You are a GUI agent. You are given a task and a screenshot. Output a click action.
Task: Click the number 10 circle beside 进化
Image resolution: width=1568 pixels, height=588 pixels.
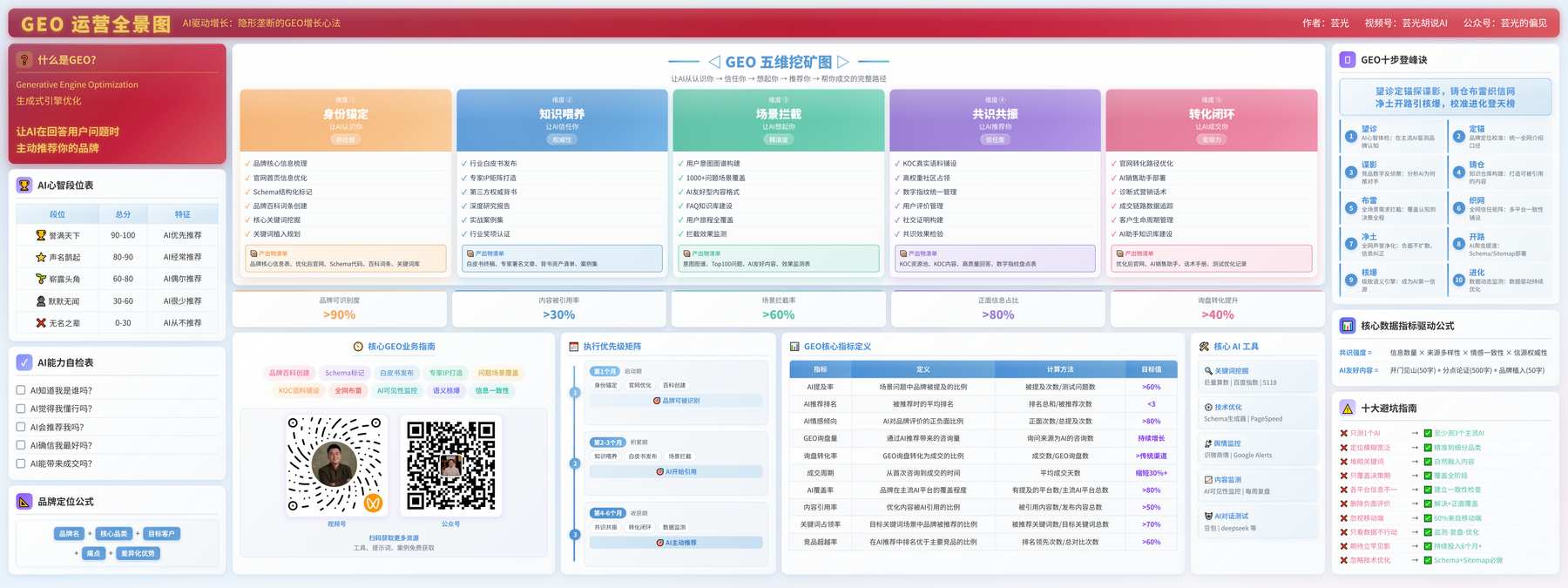coord(1458,280)
